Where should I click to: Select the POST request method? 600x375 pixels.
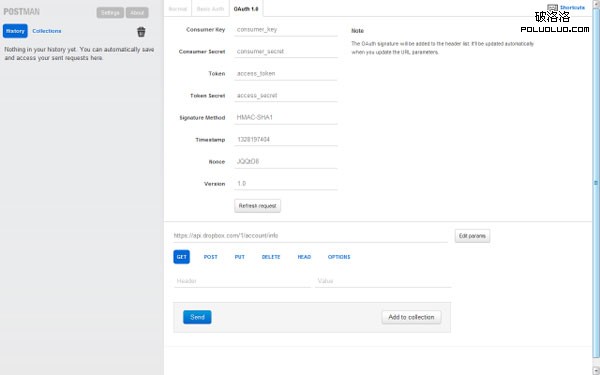click(x=210, y=257)
